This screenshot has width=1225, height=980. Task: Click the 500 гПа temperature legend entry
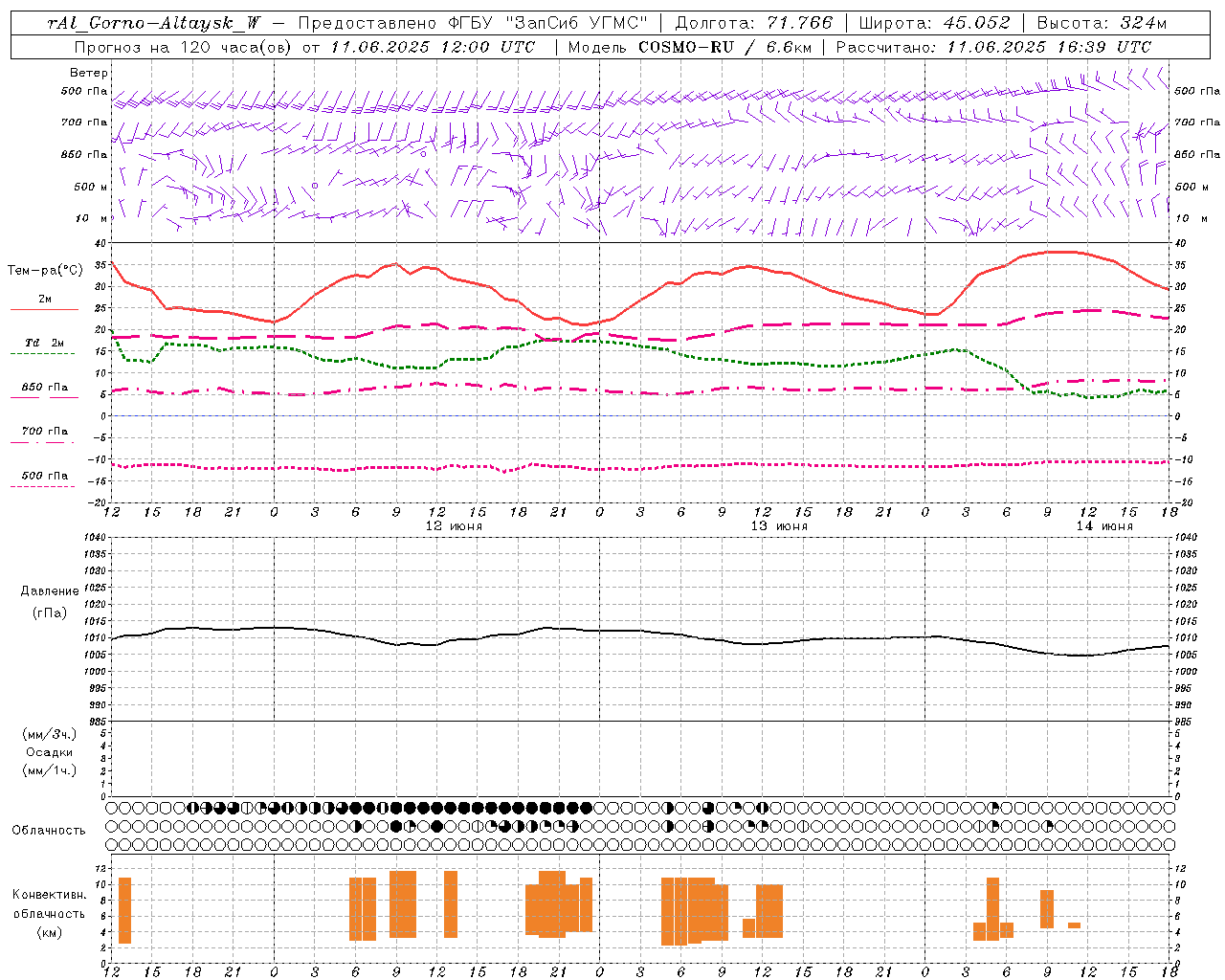tap(45, 476)
